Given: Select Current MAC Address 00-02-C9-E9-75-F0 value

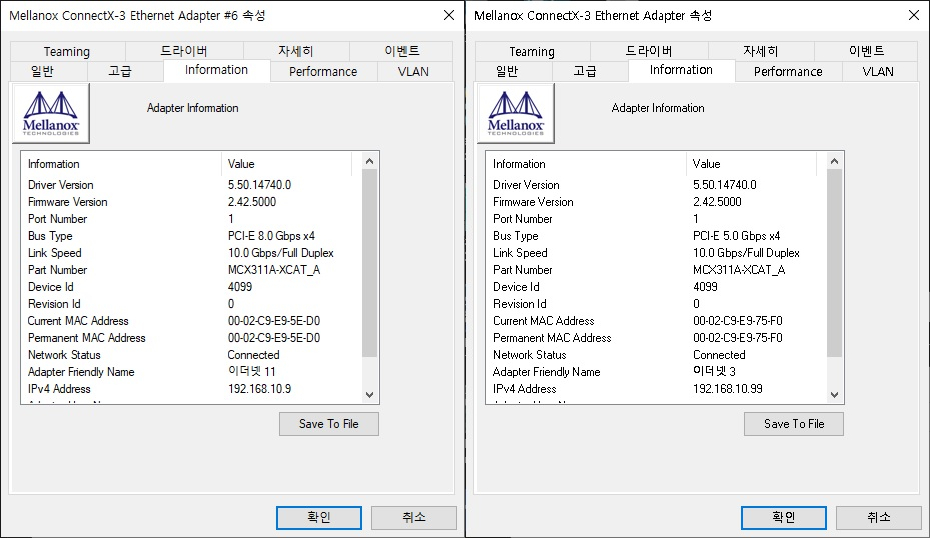Looking at the screenshot, I should coord(738,321).
